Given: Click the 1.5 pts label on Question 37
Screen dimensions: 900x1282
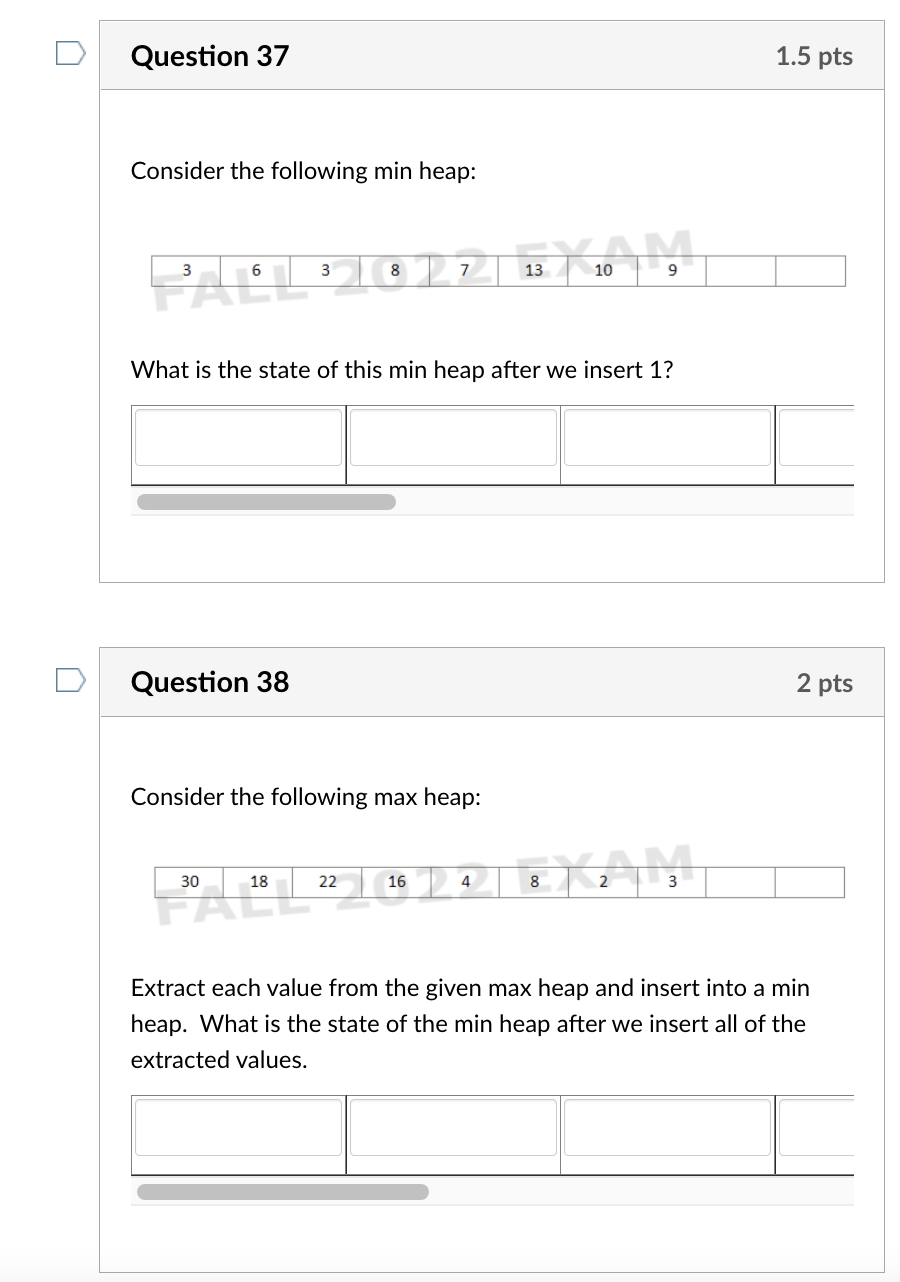Looking at the screenshot, I should (815, 56).
